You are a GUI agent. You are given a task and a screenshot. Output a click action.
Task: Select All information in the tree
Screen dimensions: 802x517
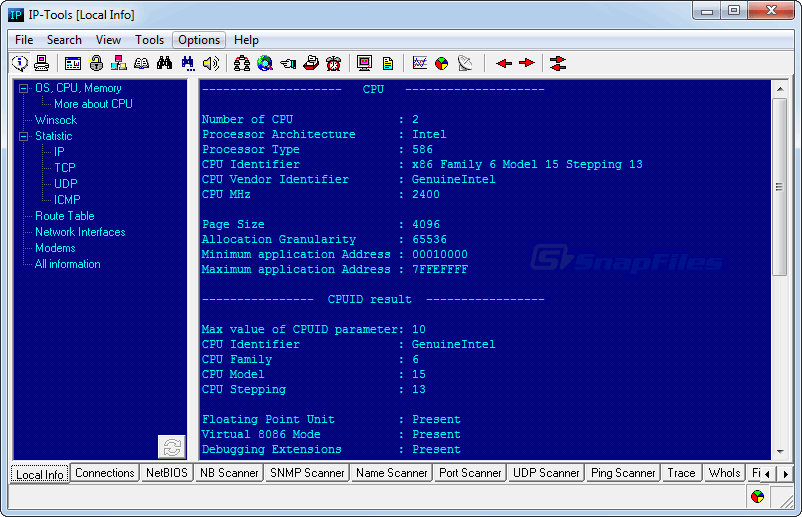click(68, 264)
